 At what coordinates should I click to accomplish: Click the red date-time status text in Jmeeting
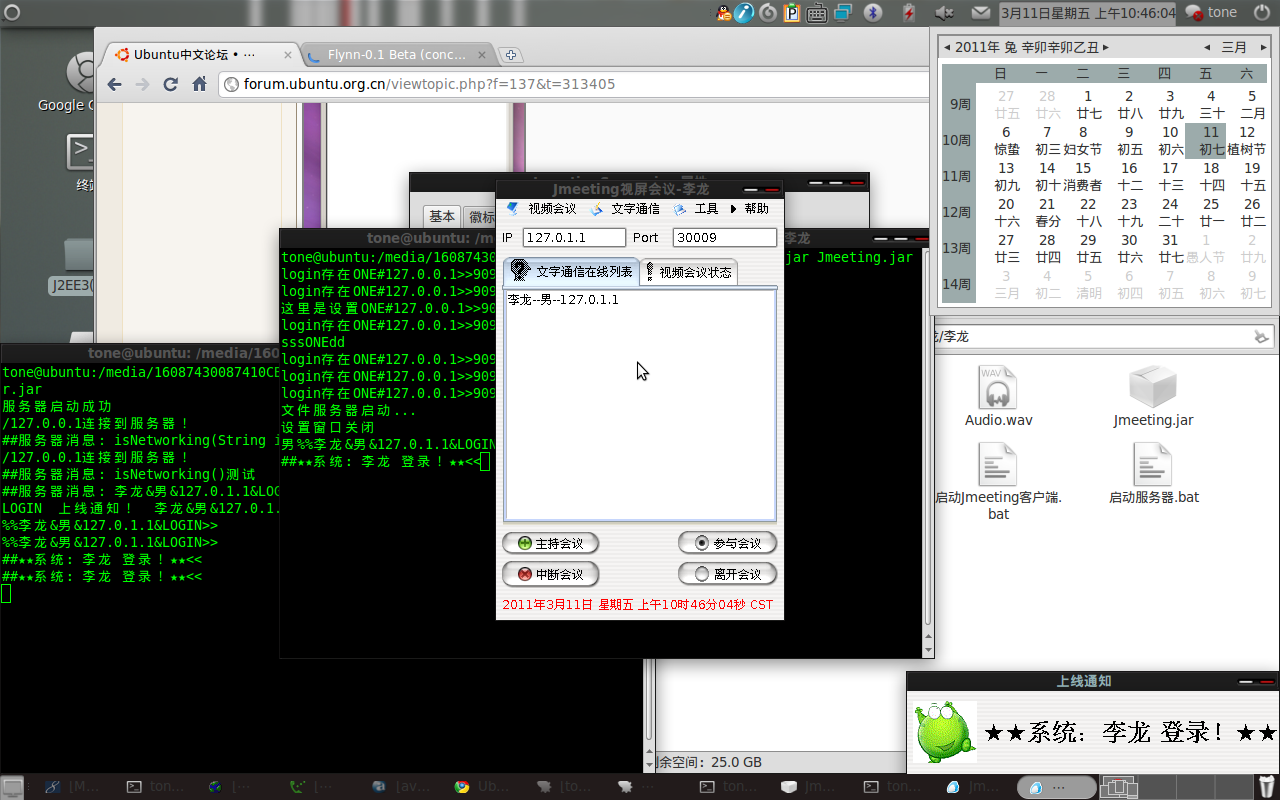coord(637,605)
